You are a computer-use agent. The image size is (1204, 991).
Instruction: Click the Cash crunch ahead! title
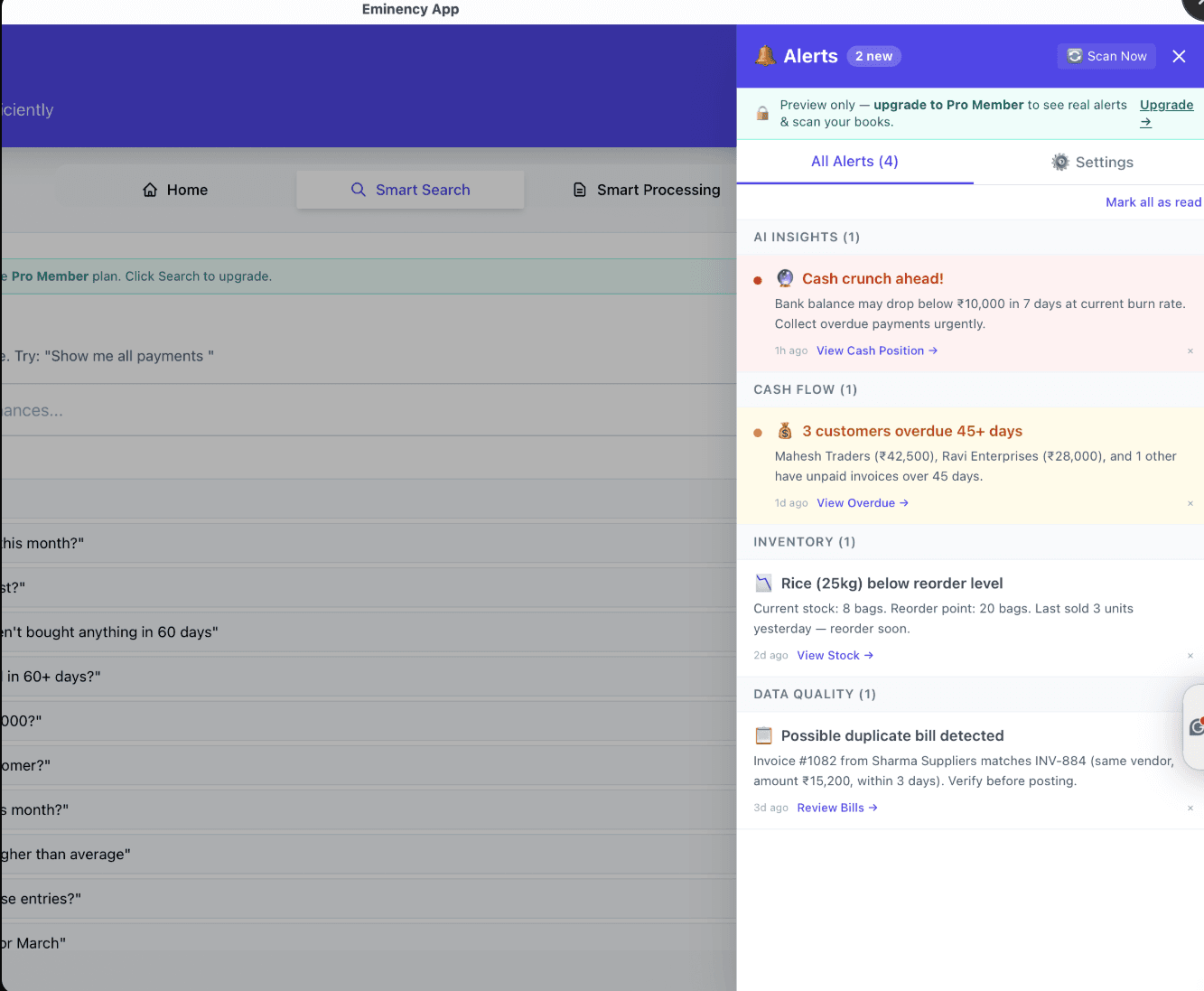click(x=873, y=278)
